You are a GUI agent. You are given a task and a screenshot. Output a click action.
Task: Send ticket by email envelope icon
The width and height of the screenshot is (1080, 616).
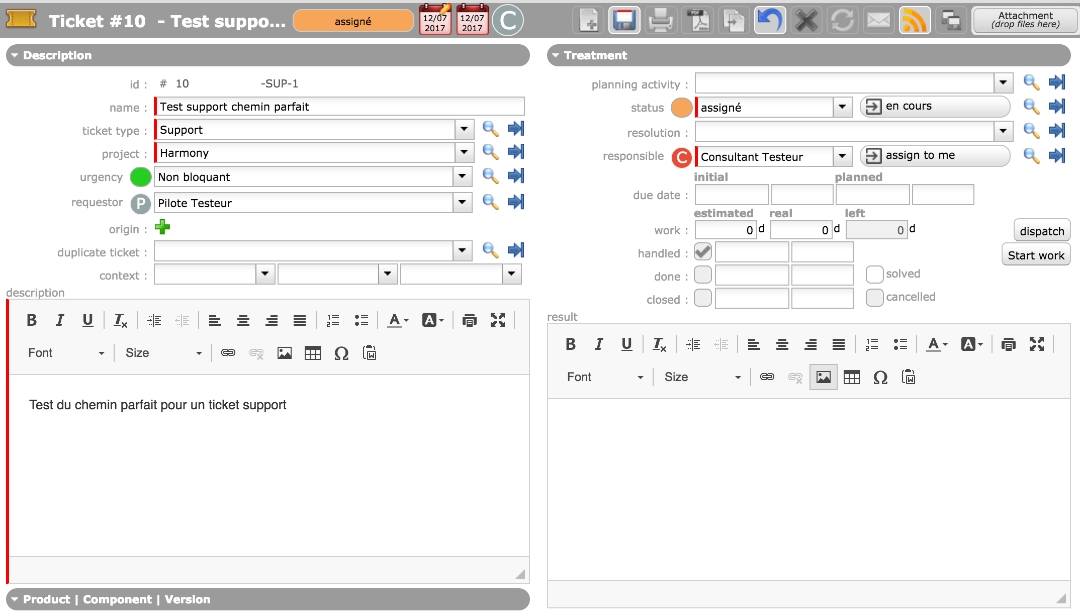(x=878, y=20)
